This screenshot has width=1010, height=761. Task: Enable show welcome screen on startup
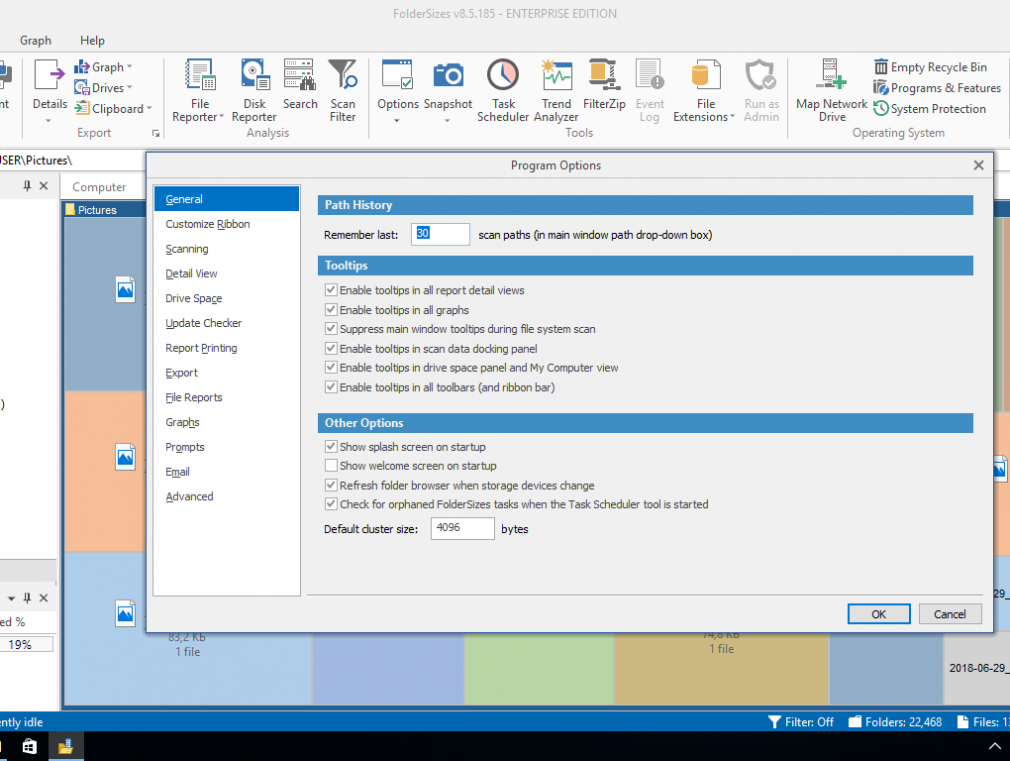point(331,465)
